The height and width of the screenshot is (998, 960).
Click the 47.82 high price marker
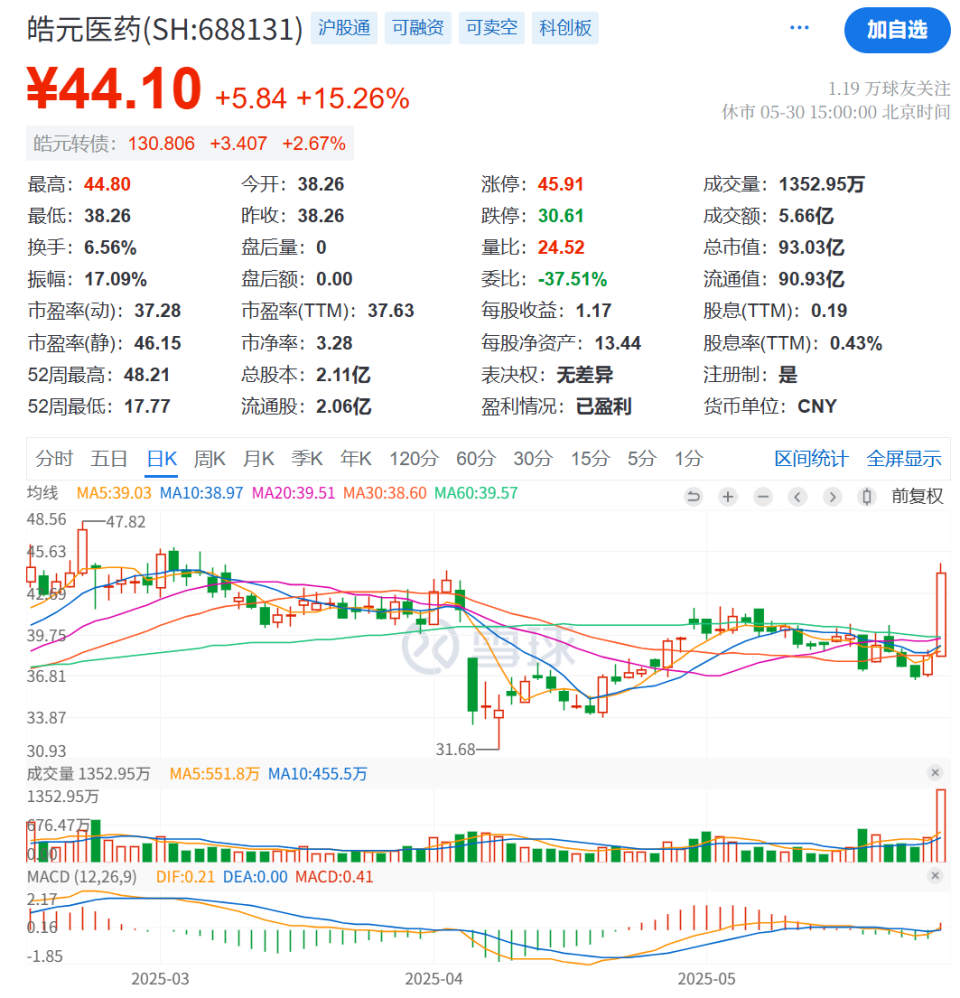point(125,522)
